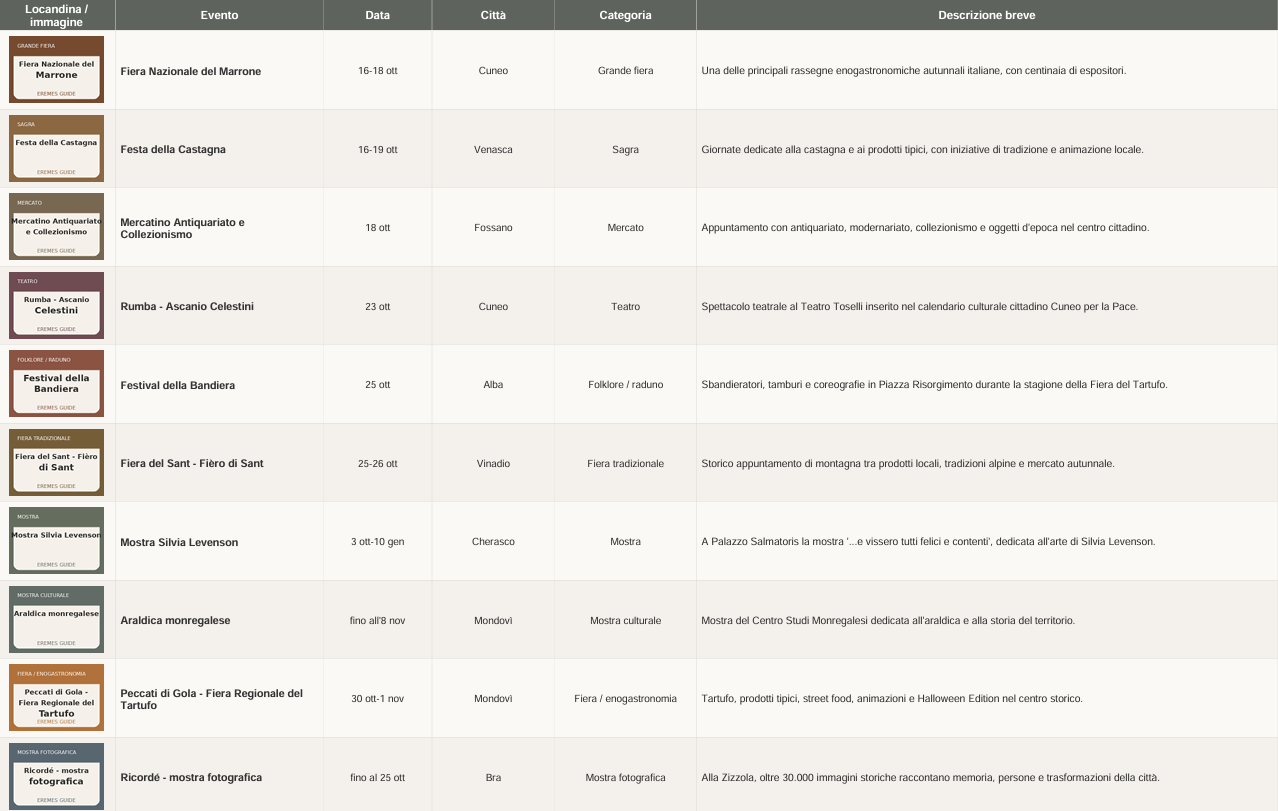Click the category cell Grande fiera
This screenshot has width=1278, height=811.
pyautogui.click(x=625, y=71)
